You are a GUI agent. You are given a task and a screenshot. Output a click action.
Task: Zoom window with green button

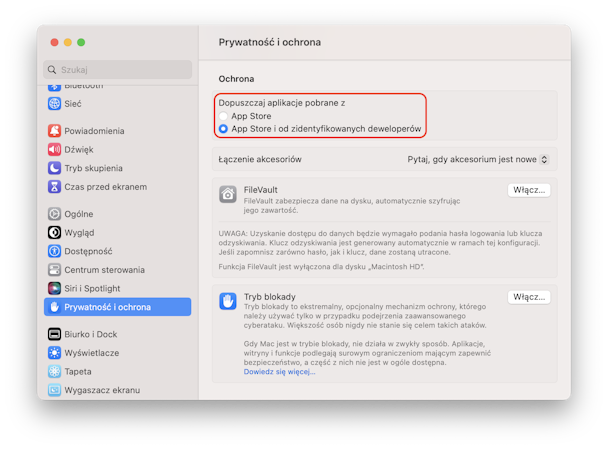click(81, 42)
